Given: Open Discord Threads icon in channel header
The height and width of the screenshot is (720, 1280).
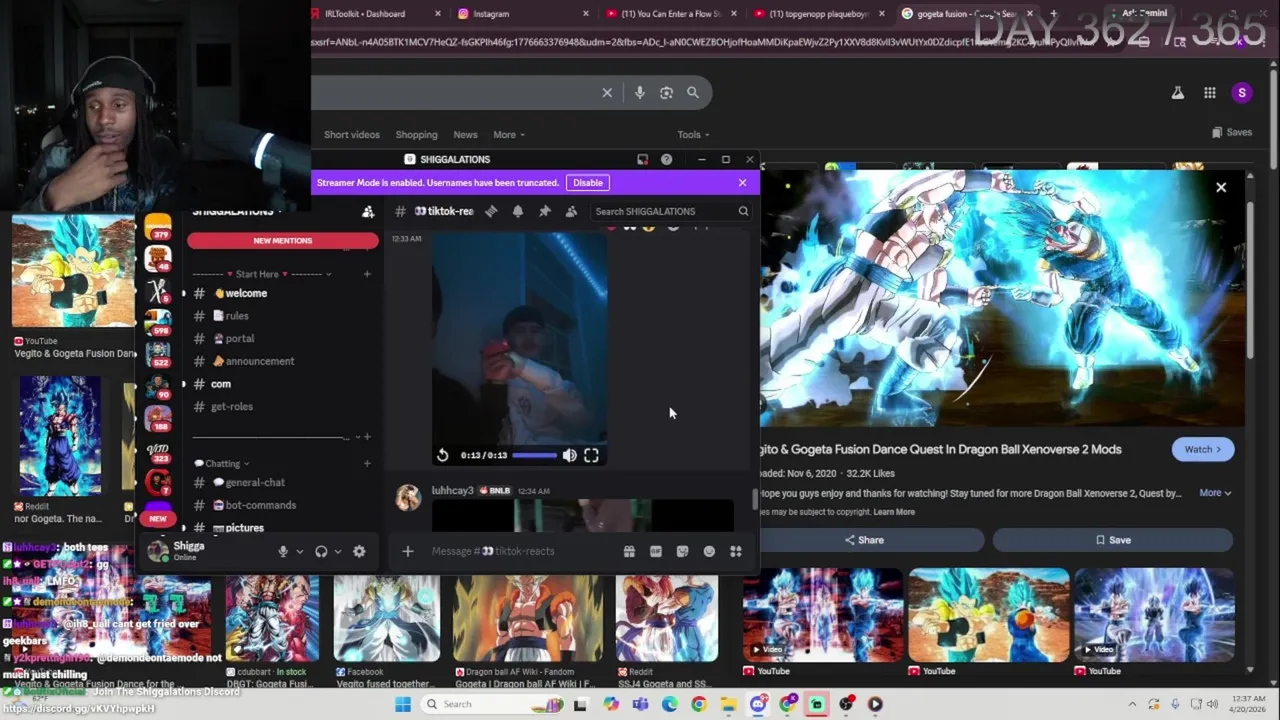Looking at the screenshot, I should 491,211.
